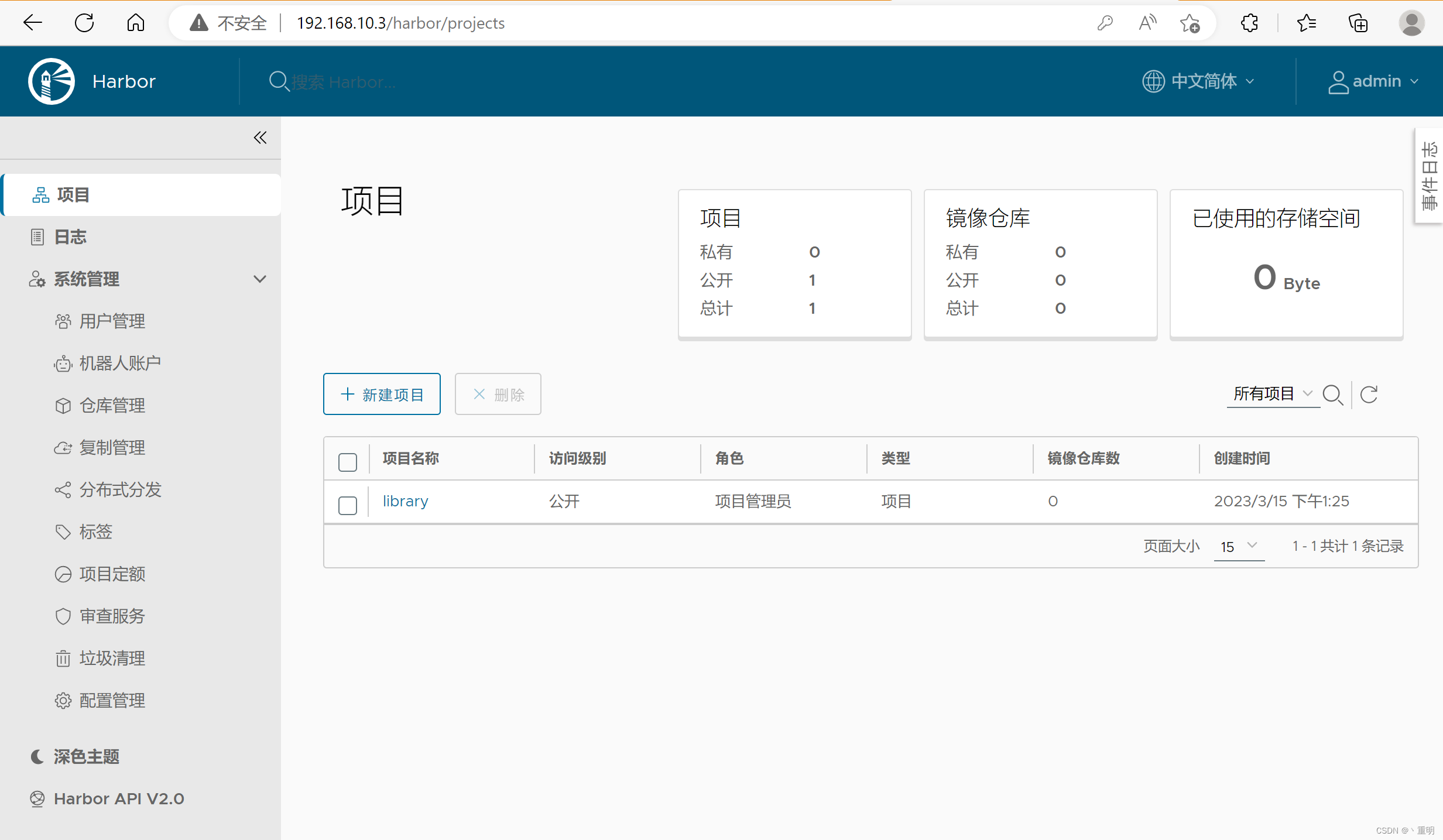Viewport: 1443px width, 840px height.
Task: Go back with the browser back arrow
Action: point(33,23)
